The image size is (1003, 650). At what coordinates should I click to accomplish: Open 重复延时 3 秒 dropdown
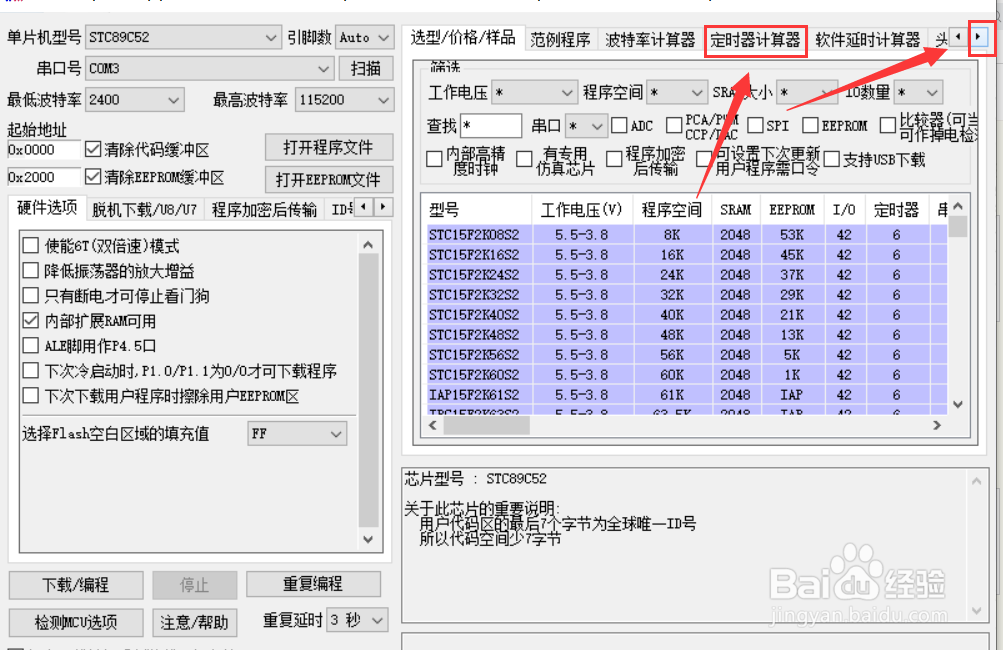[x=357, y=620]
